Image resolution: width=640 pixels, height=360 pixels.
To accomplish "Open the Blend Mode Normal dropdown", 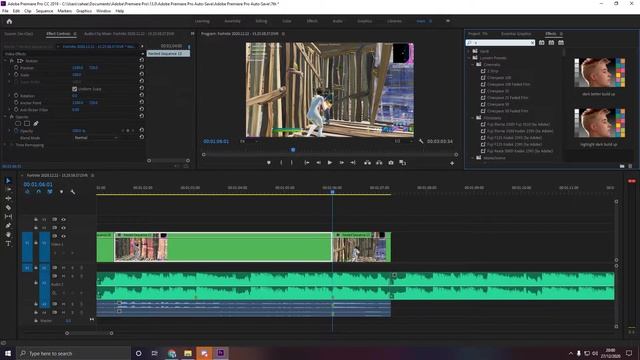I will point(96,138).
